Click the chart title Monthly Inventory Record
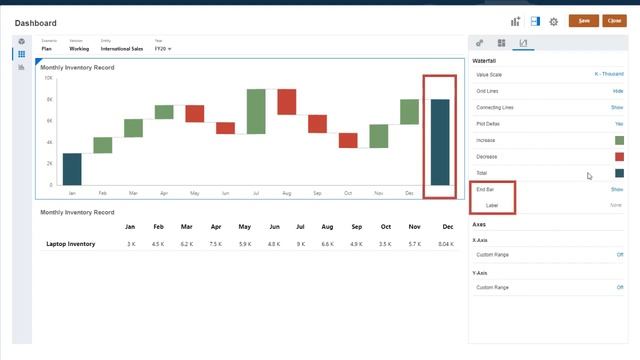The width and height of the screenshot is (640, 360). (x=77, y=67)
